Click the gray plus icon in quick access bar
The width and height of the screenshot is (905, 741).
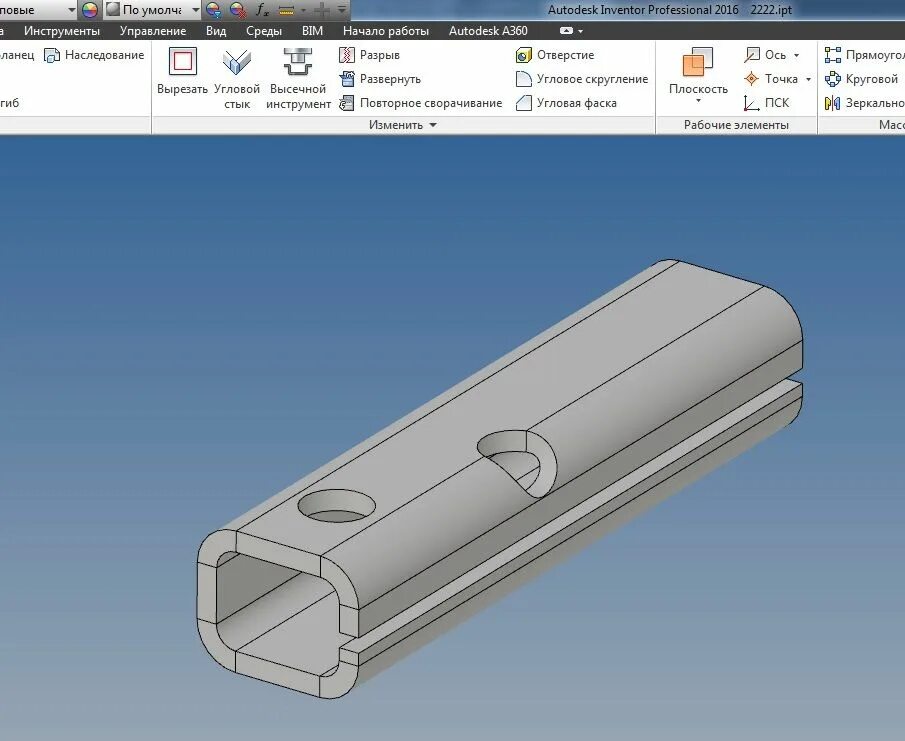pyautogui.click(x=322, y=10)
